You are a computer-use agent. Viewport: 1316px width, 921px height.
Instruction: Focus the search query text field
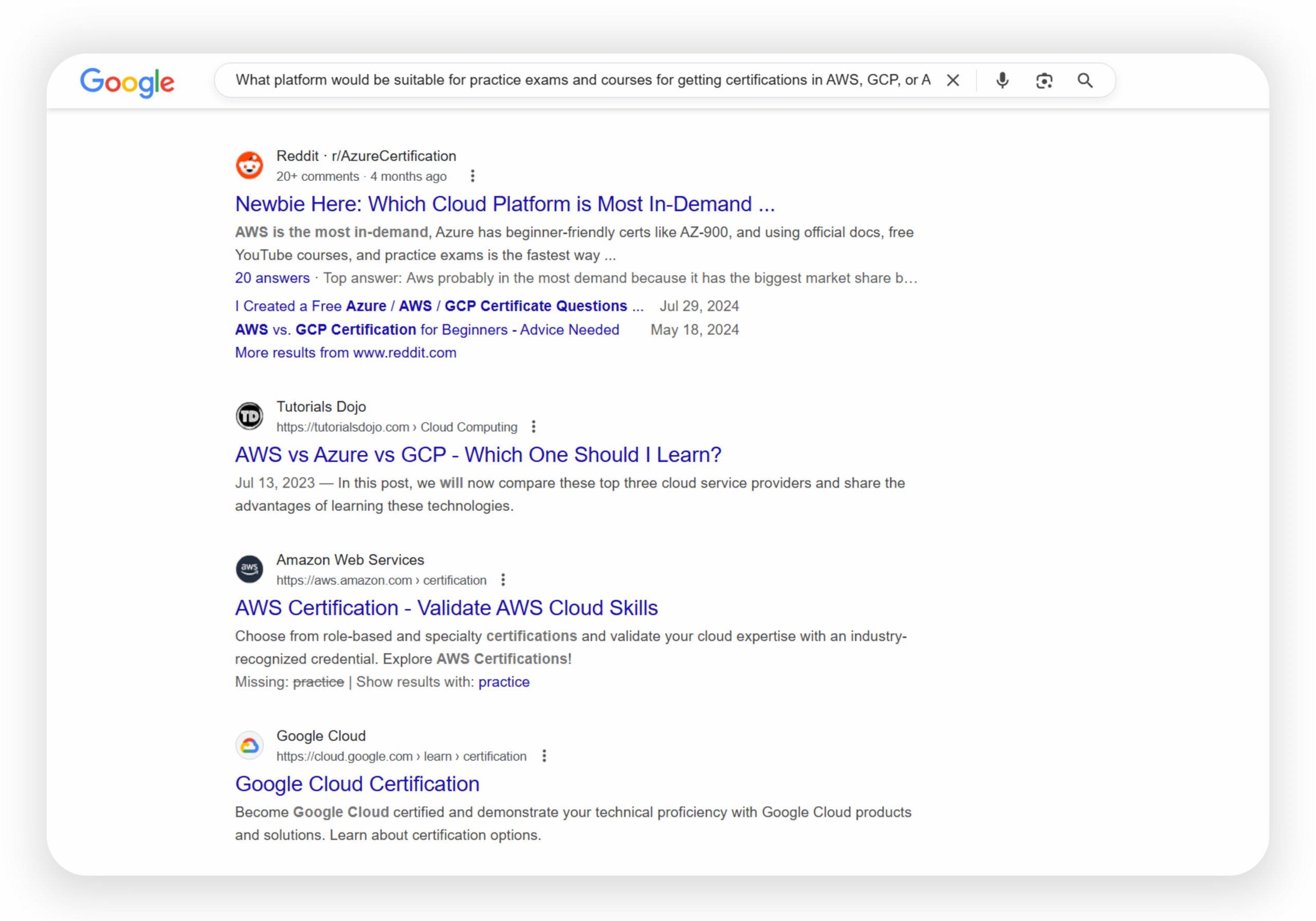pos(583,80)
